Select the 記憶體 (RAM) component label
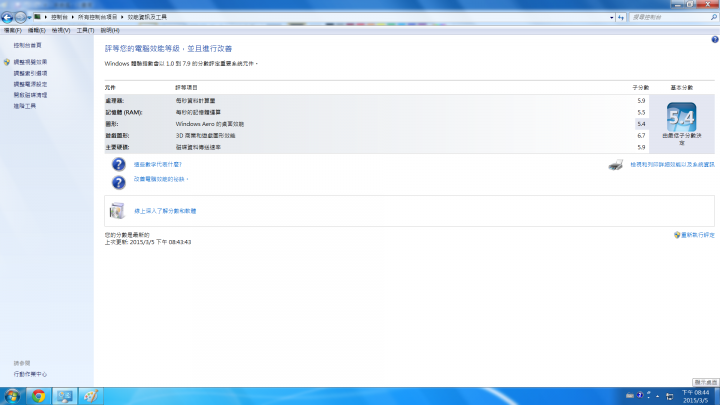 coord(124,112)
